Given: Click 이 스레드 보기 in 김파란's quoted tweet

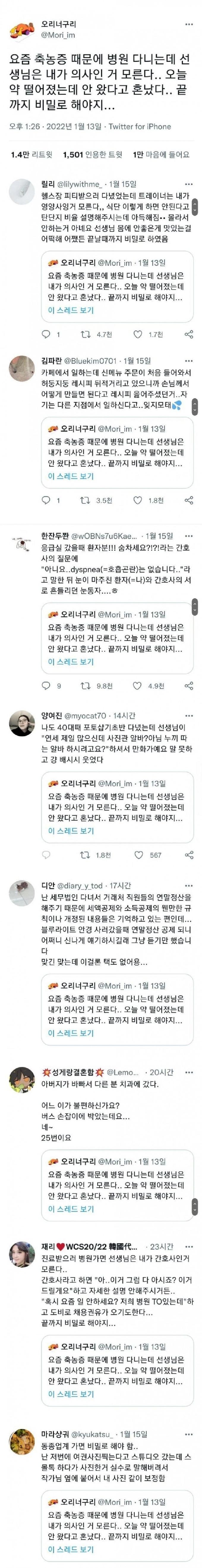Looking at the screenshot, I should tap(71, 477).
